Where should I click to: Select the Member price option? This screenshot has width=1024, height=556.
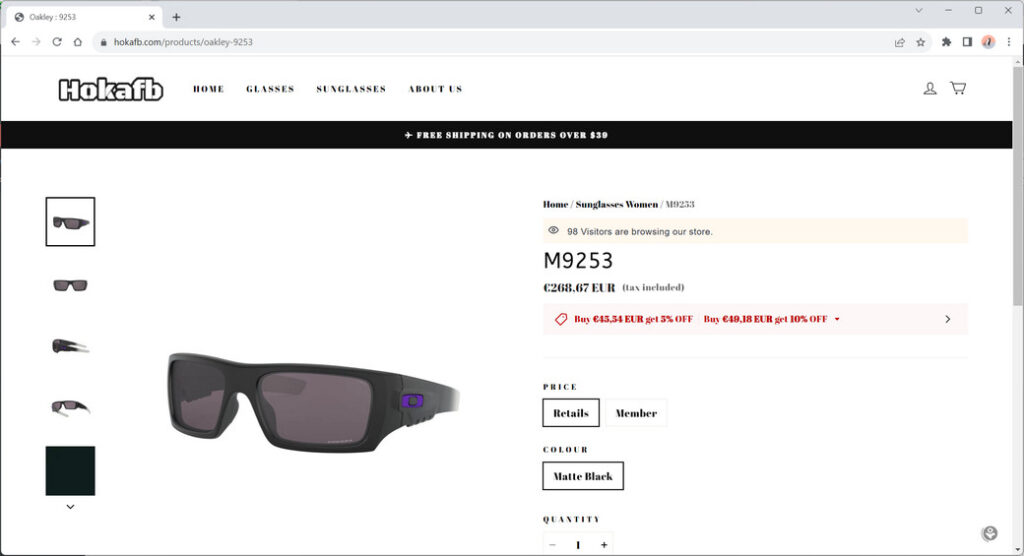[636, 413]
